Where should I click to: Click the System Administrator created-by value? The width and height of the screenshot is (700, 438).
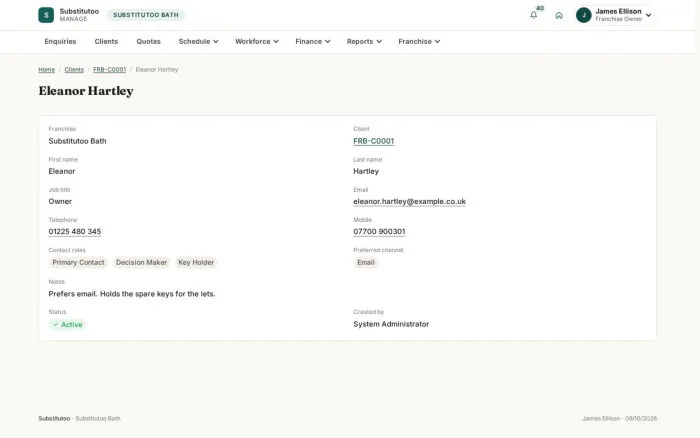pos(391,324)
